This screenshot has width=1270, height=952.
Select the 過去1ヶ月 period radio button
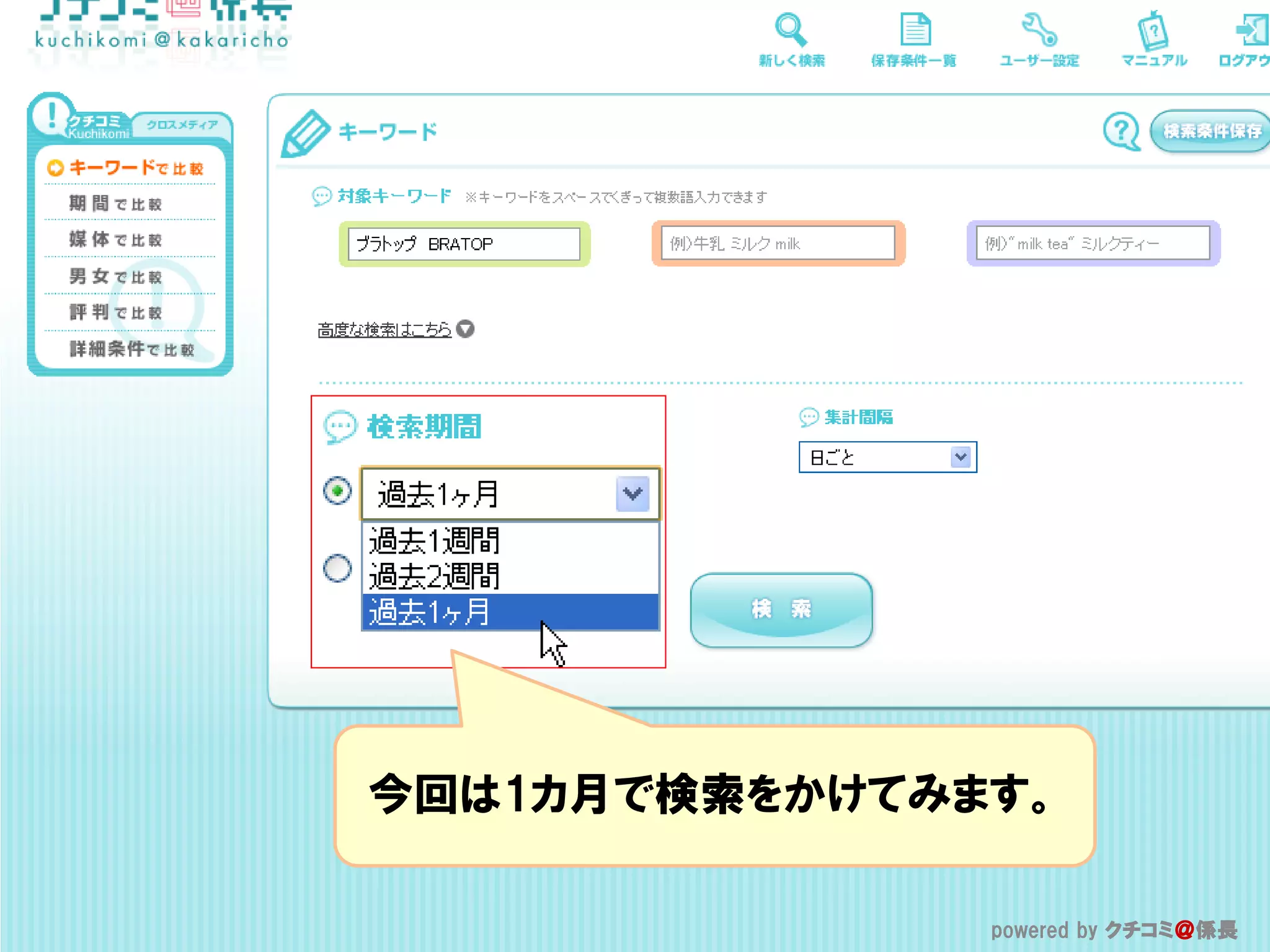pyautogui.click(x=337, y=491)
